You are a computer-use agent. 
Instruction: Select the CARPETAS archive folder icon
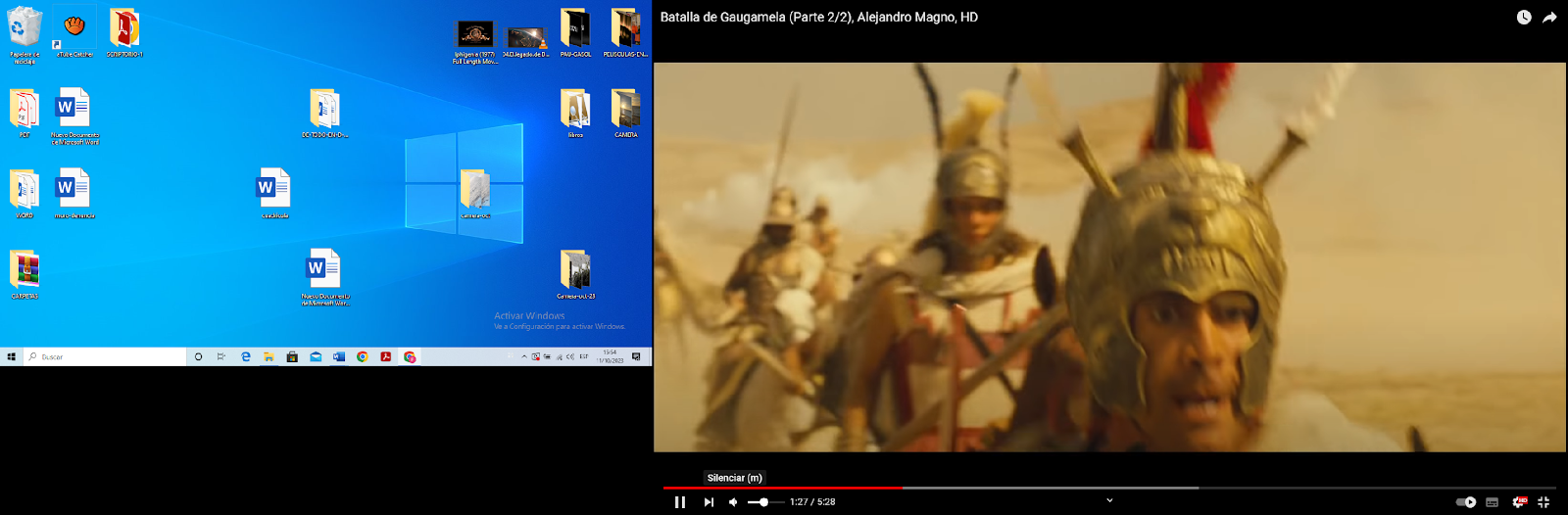pos(24,273)
